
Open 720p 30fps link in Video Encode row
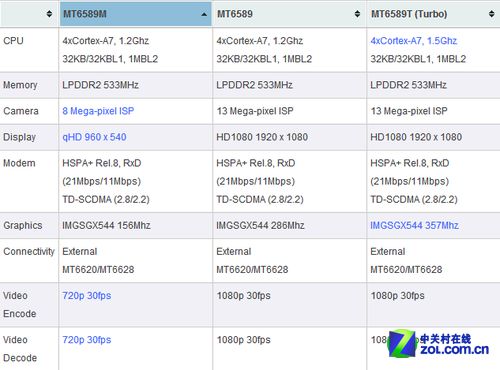(x=87, y=296)
